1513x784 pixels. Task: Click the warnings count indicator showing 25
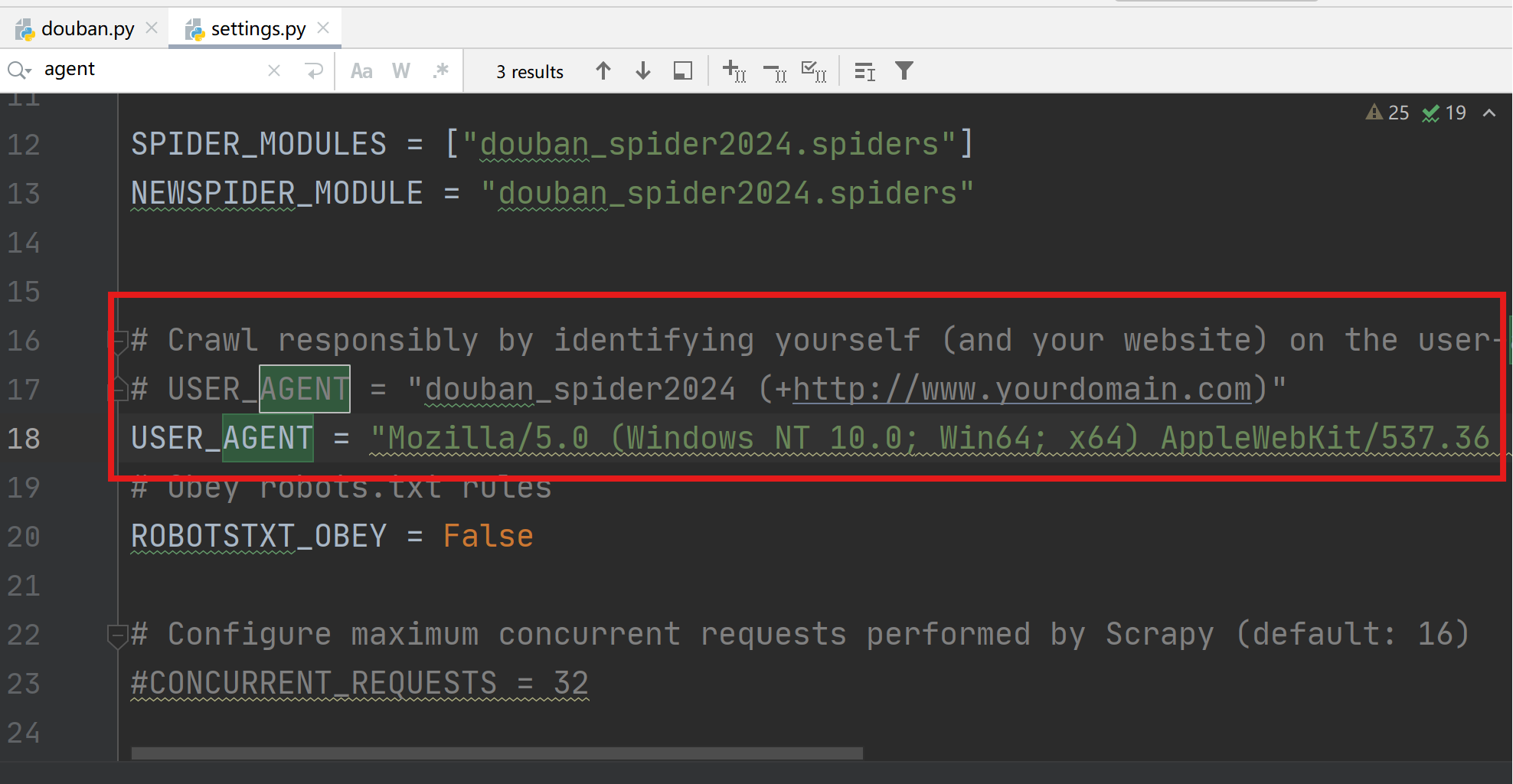[x=1387, y=113]
